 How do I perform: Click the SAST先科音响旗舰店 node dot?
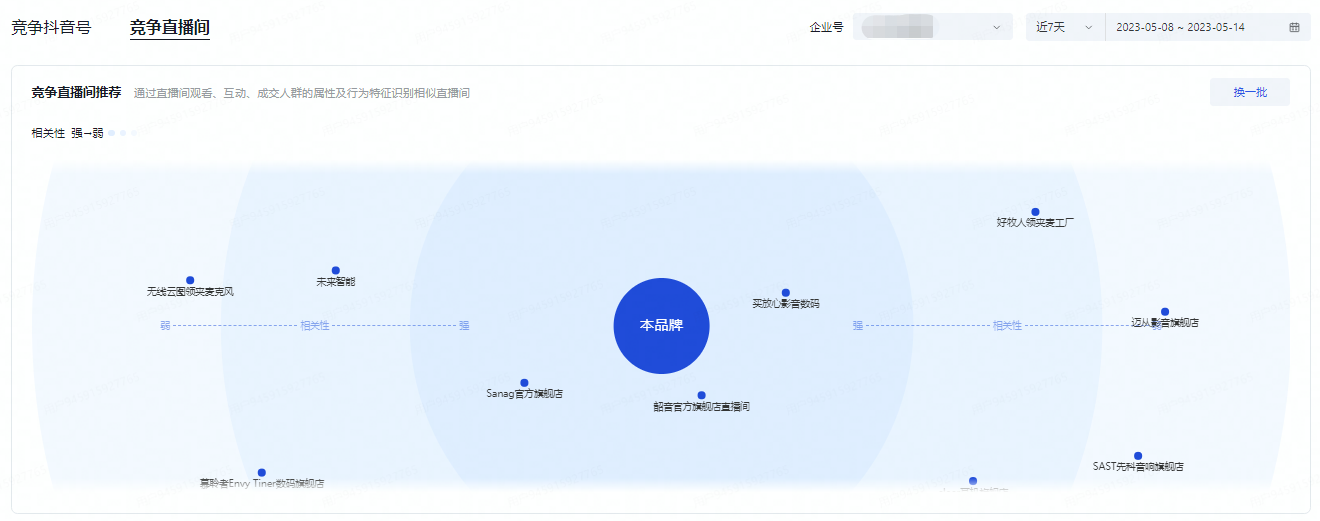click(x=1138, y=456)
